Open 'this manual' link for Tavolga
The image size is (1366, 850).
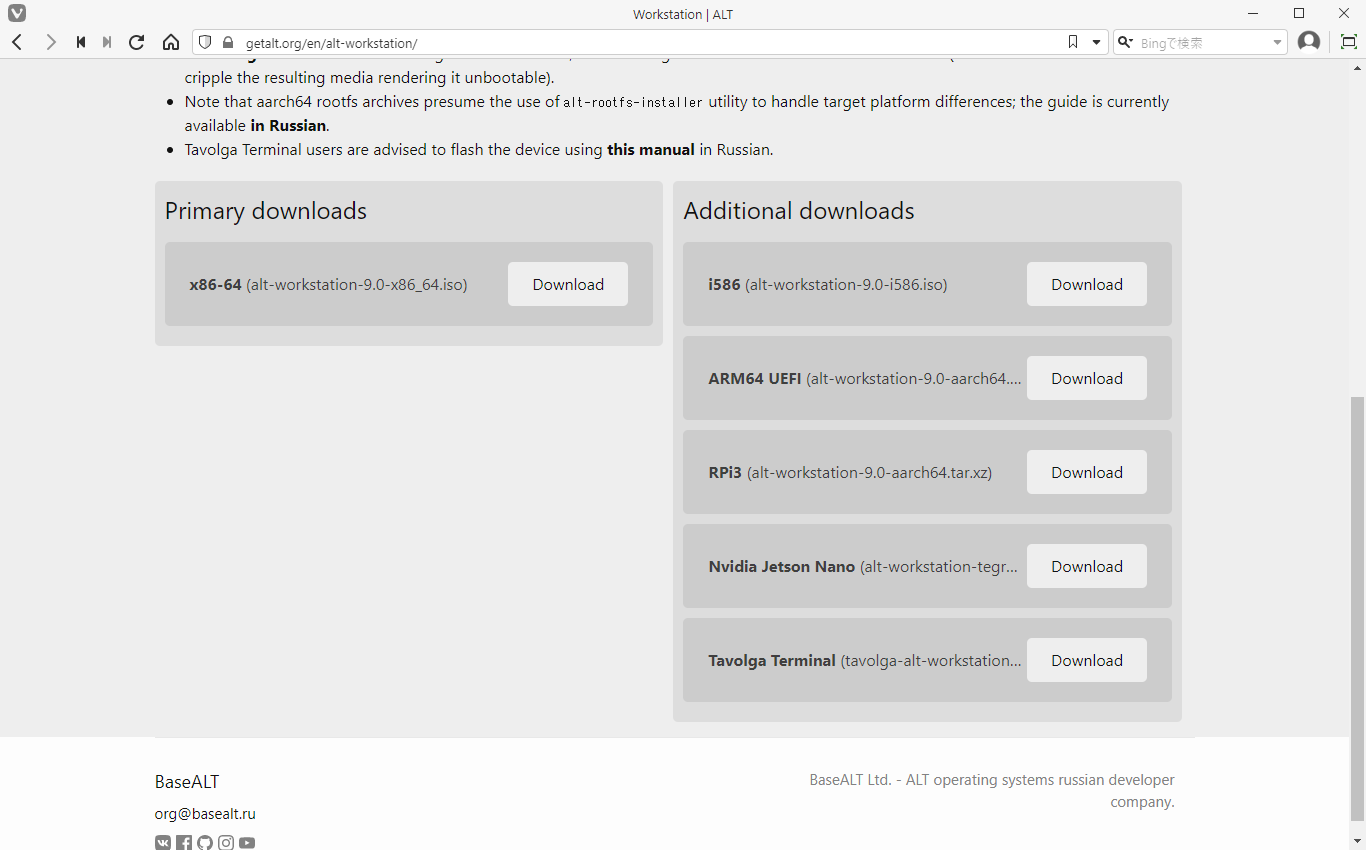click(651, 150)
